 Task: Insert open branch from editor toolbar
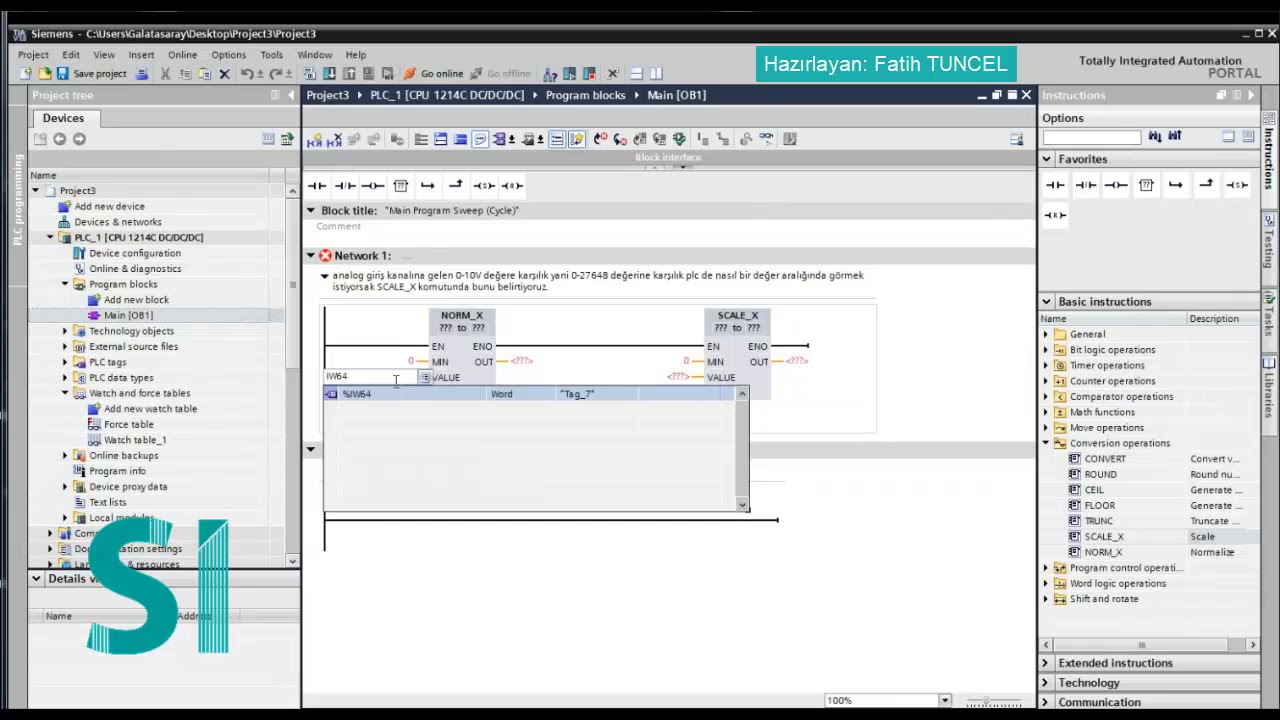click(x=427, y=185)
